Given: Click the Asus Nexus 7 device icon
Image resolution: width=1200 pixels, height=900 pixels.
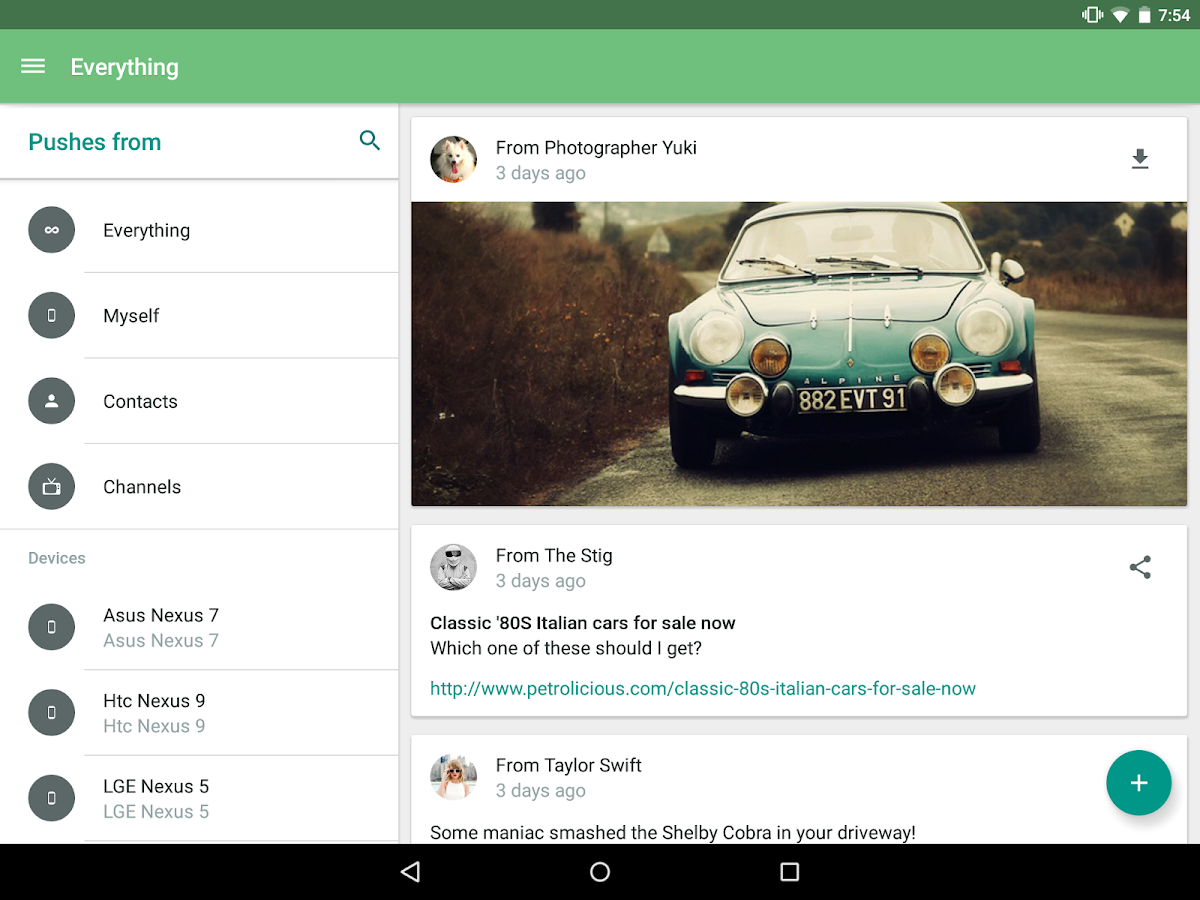Looking at the screenshot, I should point(51,627).
